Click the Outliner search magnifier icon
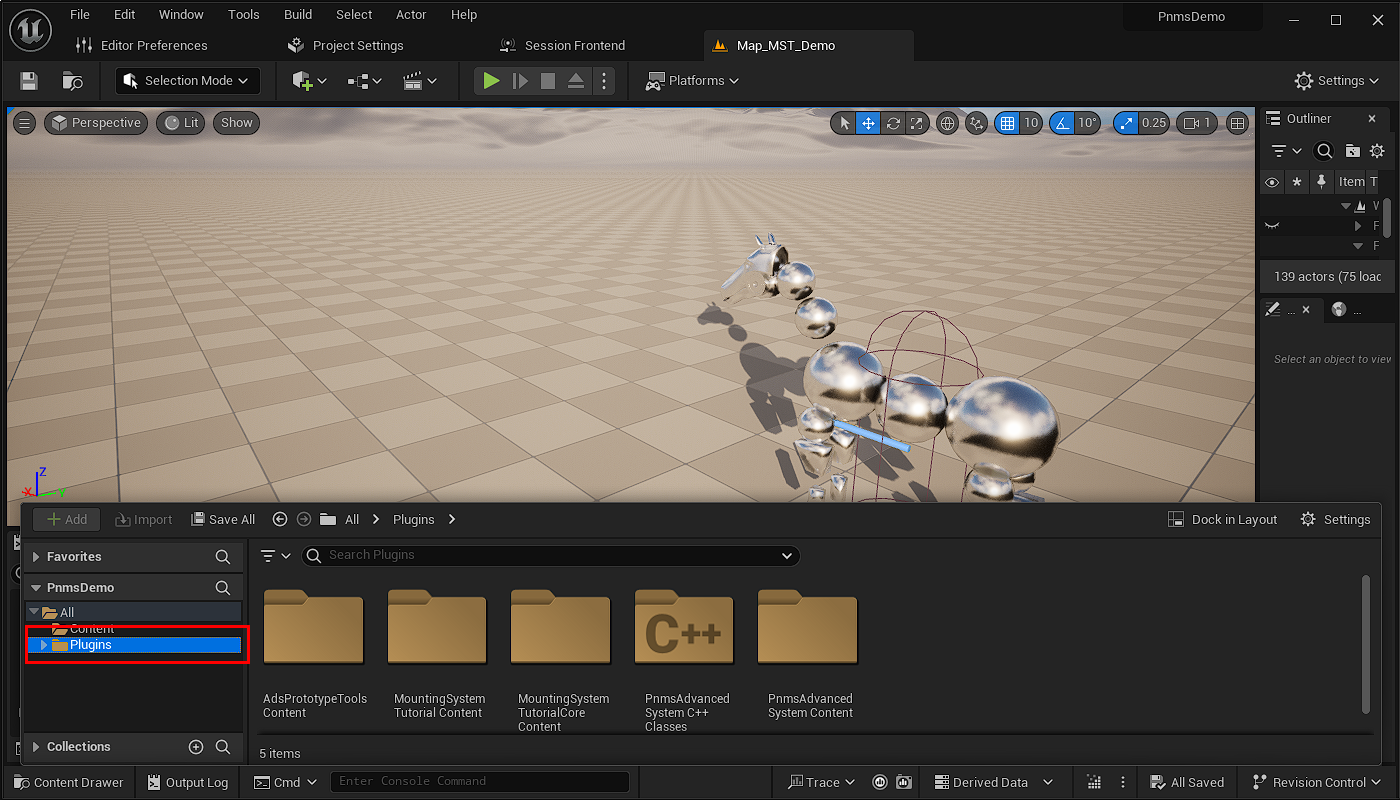The width and height of the screenshot is (1400, 800). 1324,151
